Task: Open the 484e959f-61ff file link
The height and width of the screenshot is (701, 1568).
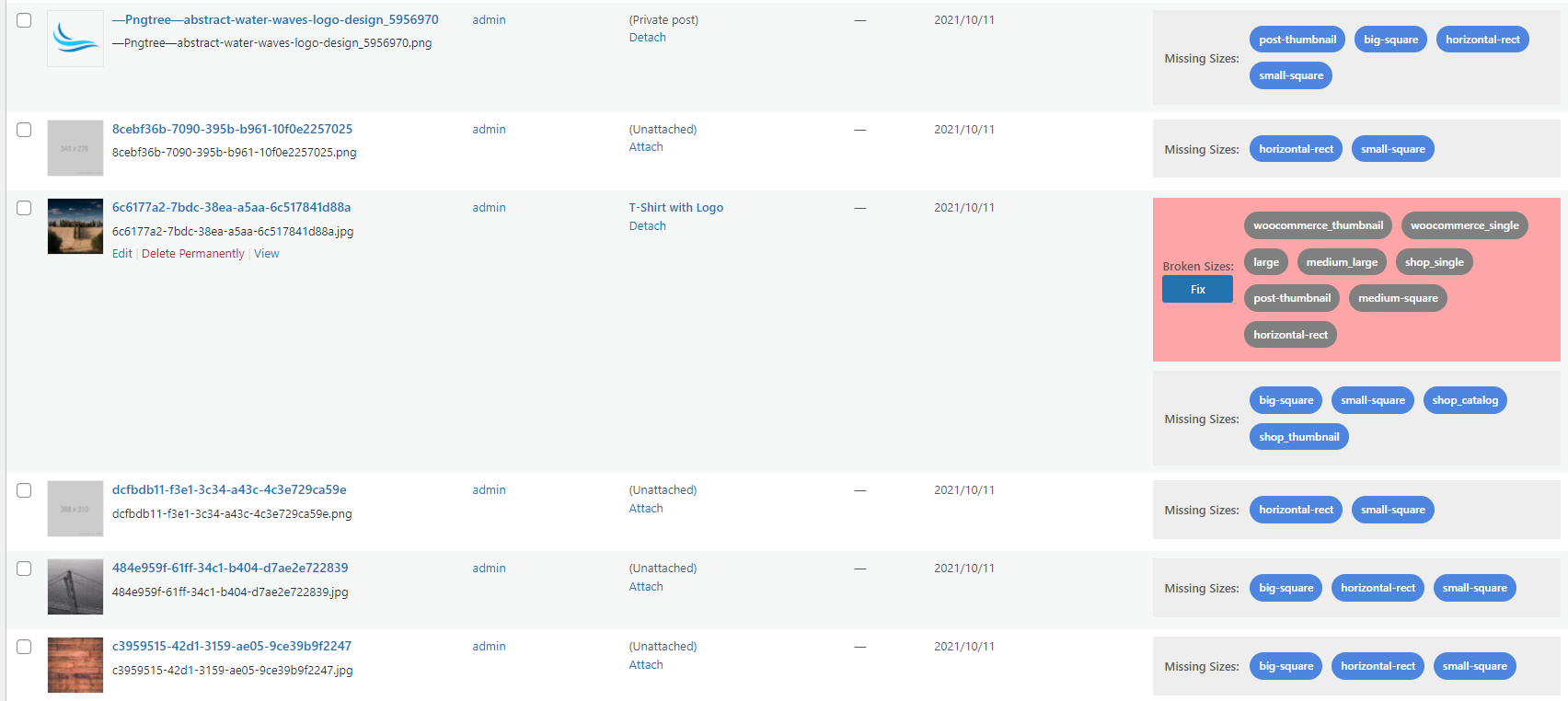Action: 230,568
